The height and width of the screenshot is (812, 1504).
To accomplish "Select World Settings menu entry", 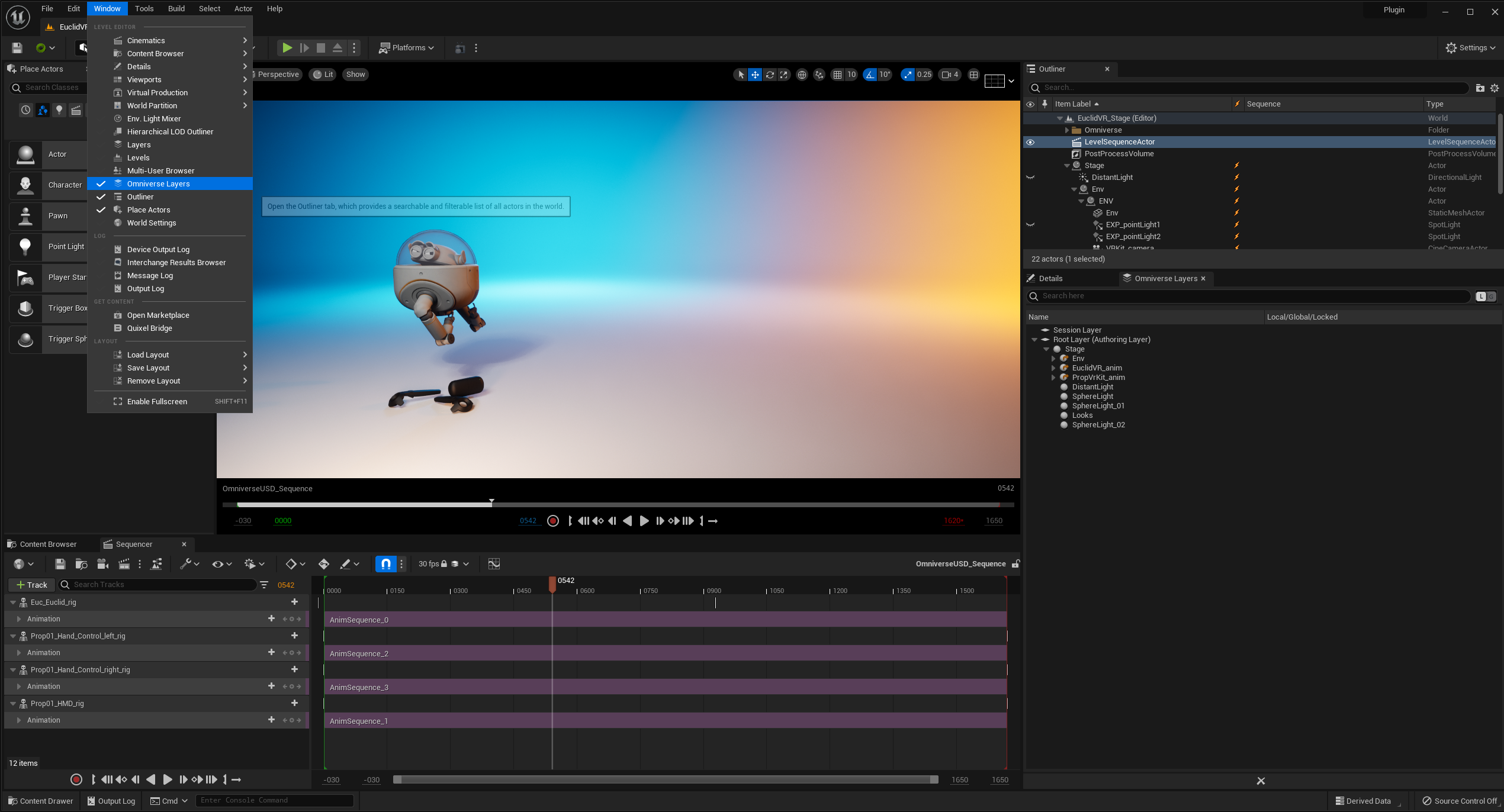I will pos(170,223).
